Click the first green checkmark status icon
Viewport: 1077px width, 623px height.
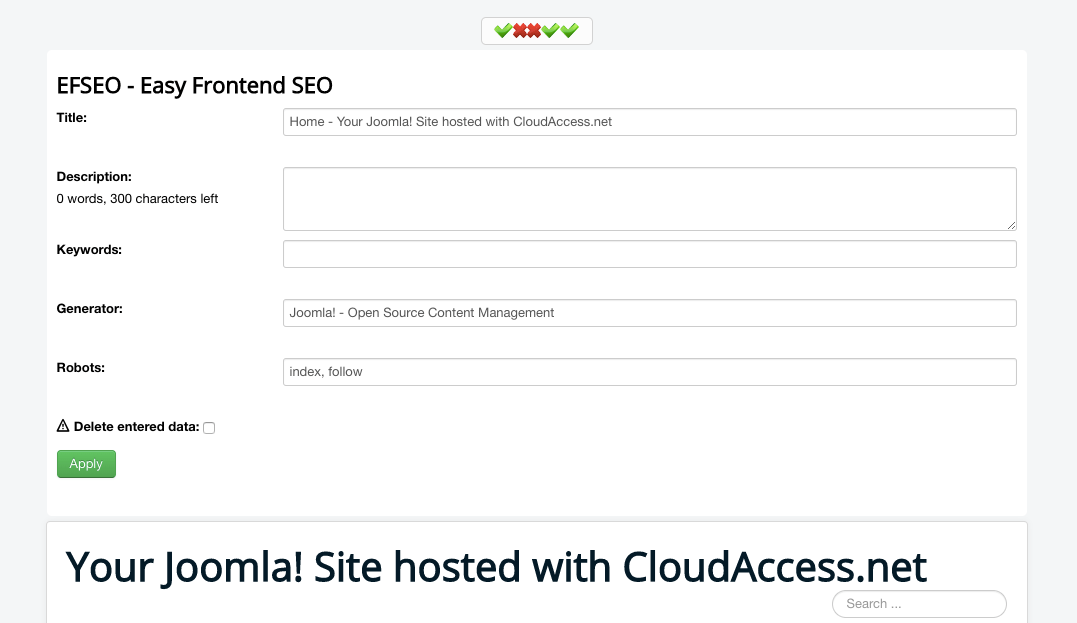(x=503, y=30)
